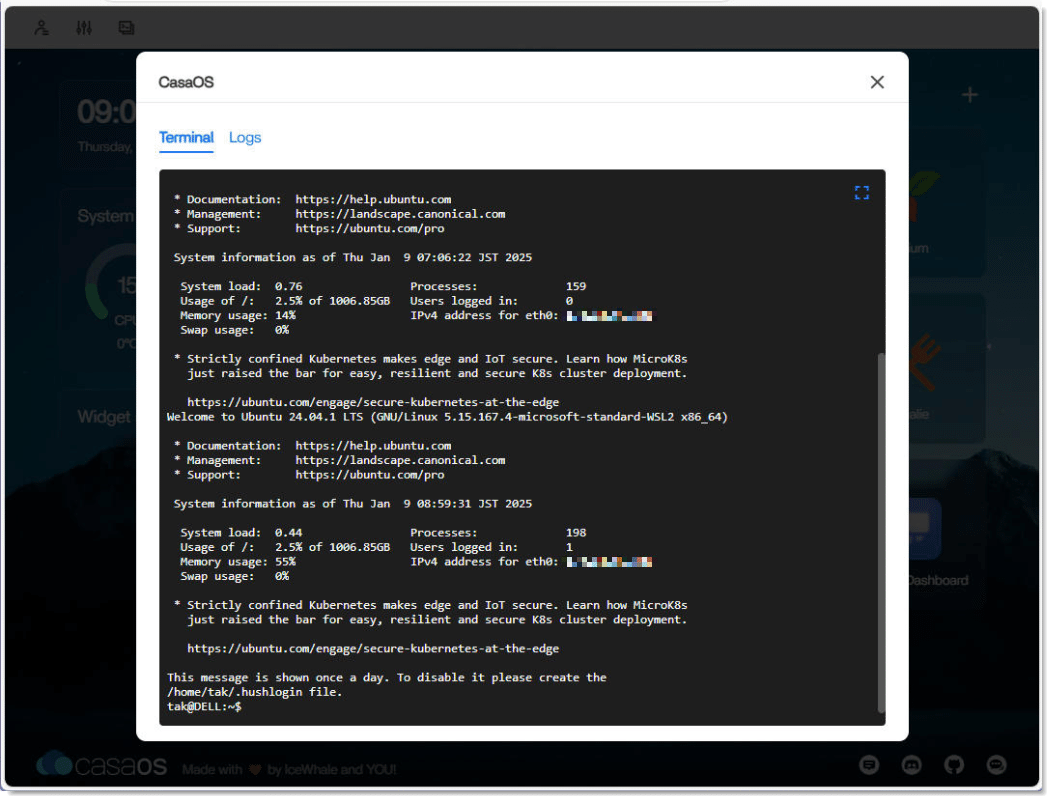Click the 'This message is shown once a day' line
Screen dimensions: 1048x797
[387, 677]
